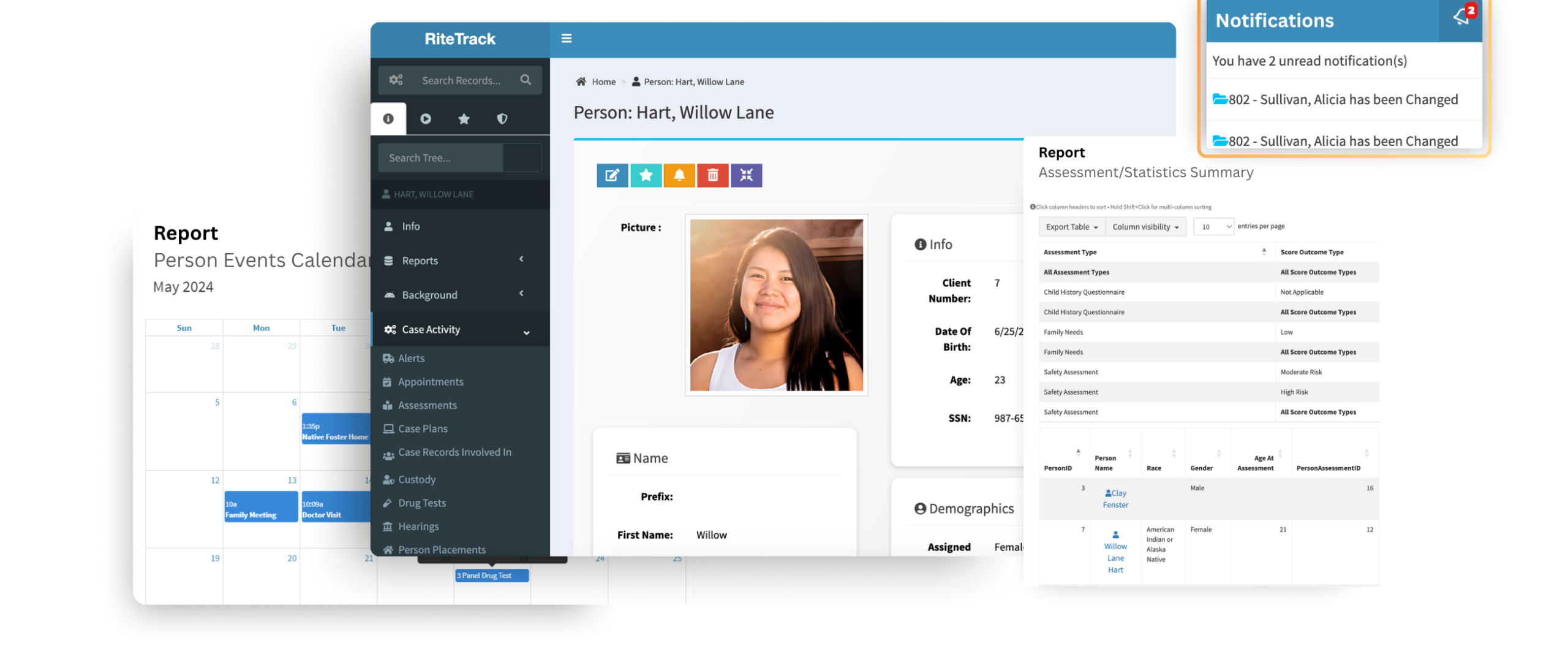The width and height of the screenshot is (1568, 646).
Task: Click Willow's profile picture
Action: click(x=775, y=305)
